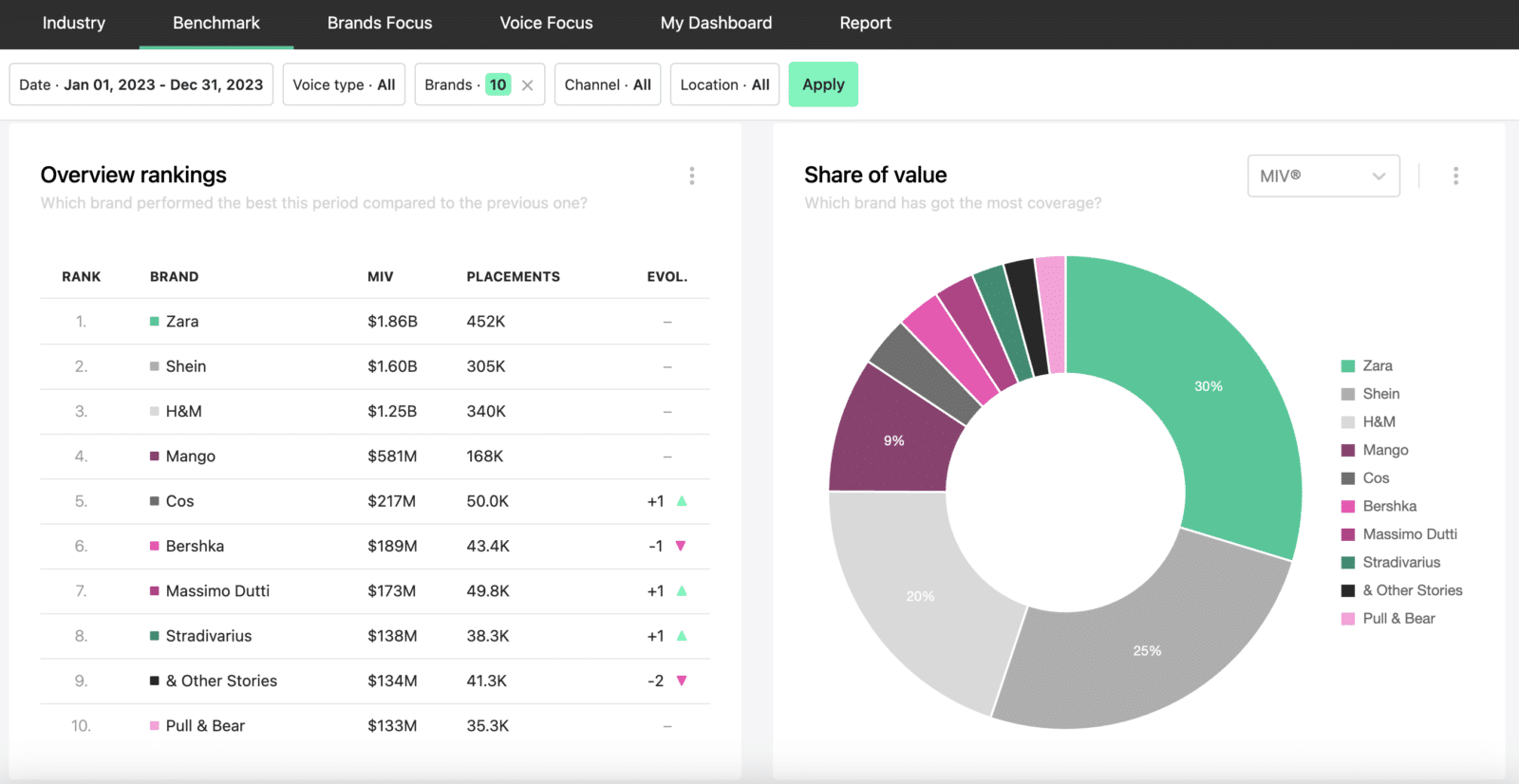Clear the Brands filter with X icon
Screen dimensions: 1519x784
pyautogui.click(x=528, y=85)
